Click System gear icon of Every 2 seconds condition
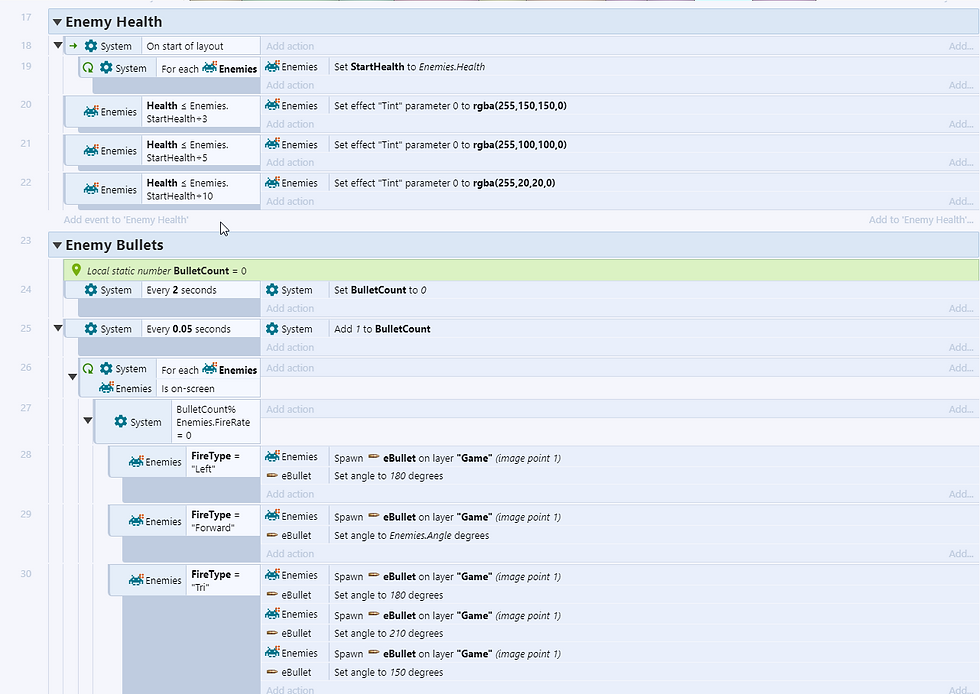The height and width of the screenshot is (694, 980). click(91, 289)
